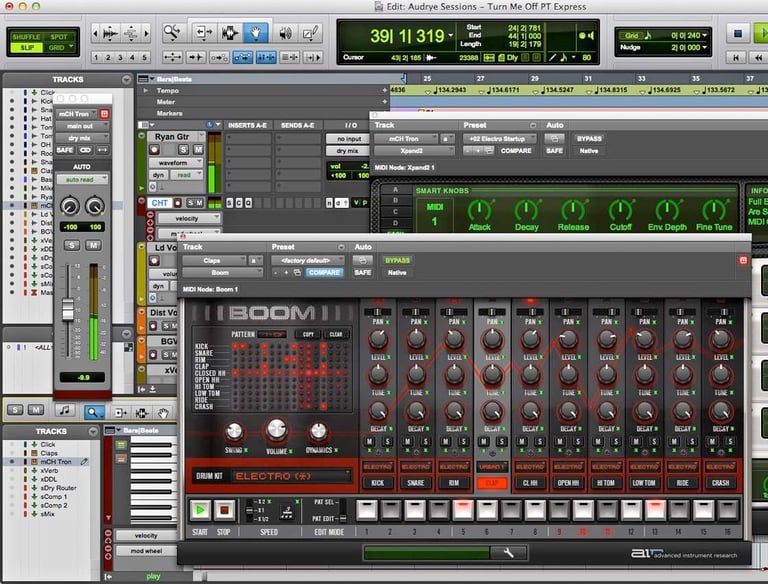Open the upper TRACKS list menu arrow
Viewport: 768px width, 584px height.
127,79
